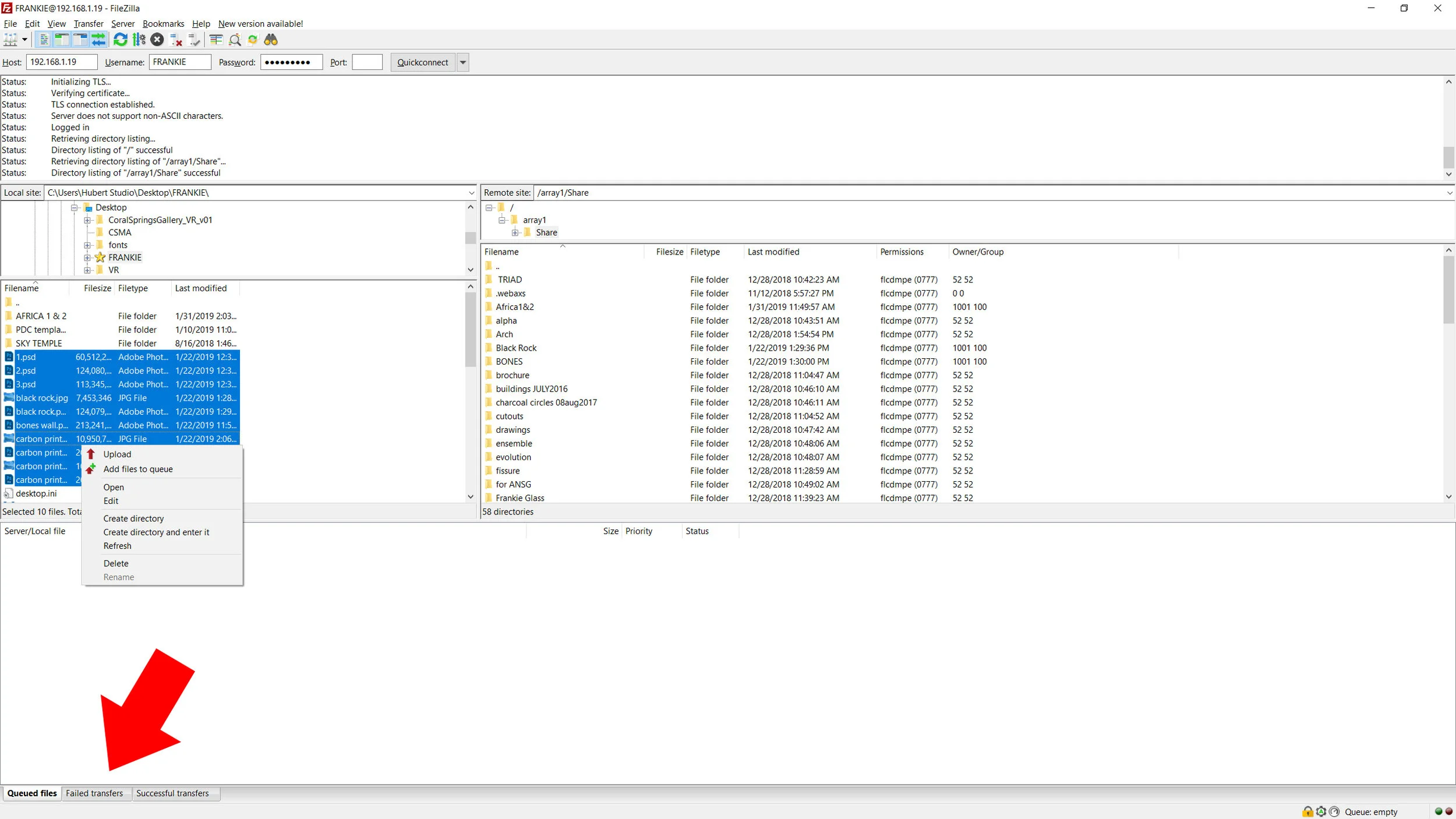Toggle the message log display
The width and height of the screenshot is (1456, 819).
[44, 40]
